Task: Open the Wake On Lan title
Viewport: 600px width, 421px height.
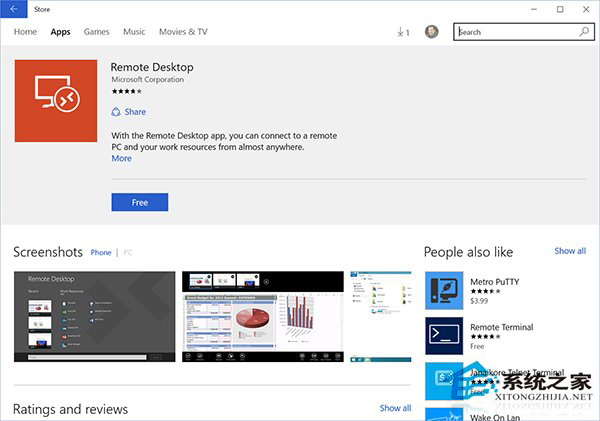Action: (495, 417)
